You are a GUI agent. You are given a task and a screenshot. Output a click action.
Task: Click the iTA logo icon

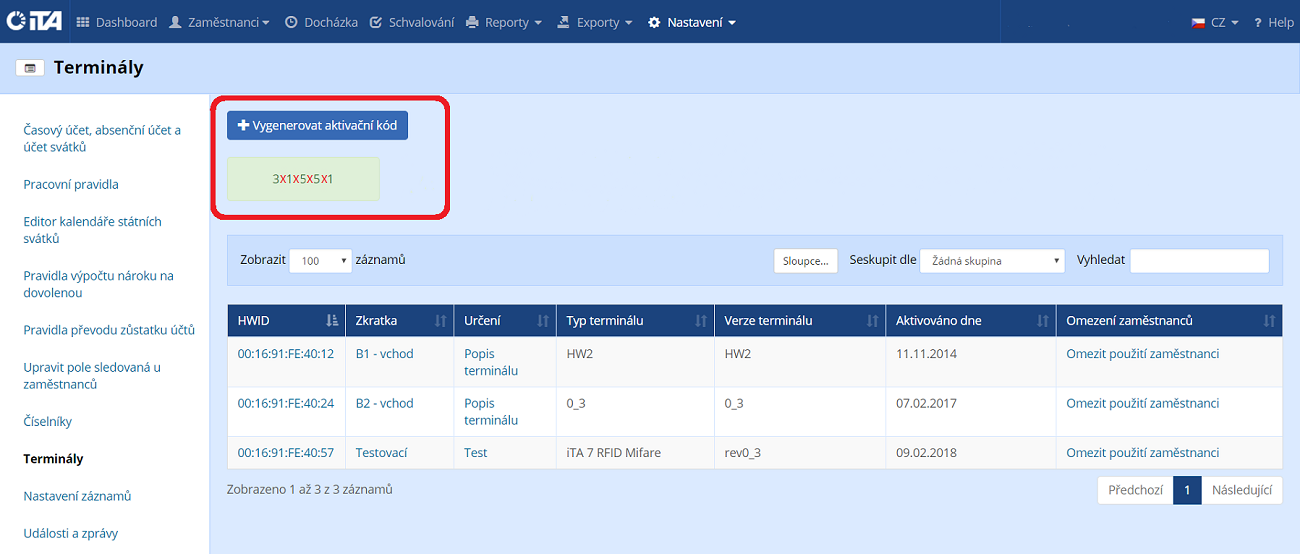36,22
